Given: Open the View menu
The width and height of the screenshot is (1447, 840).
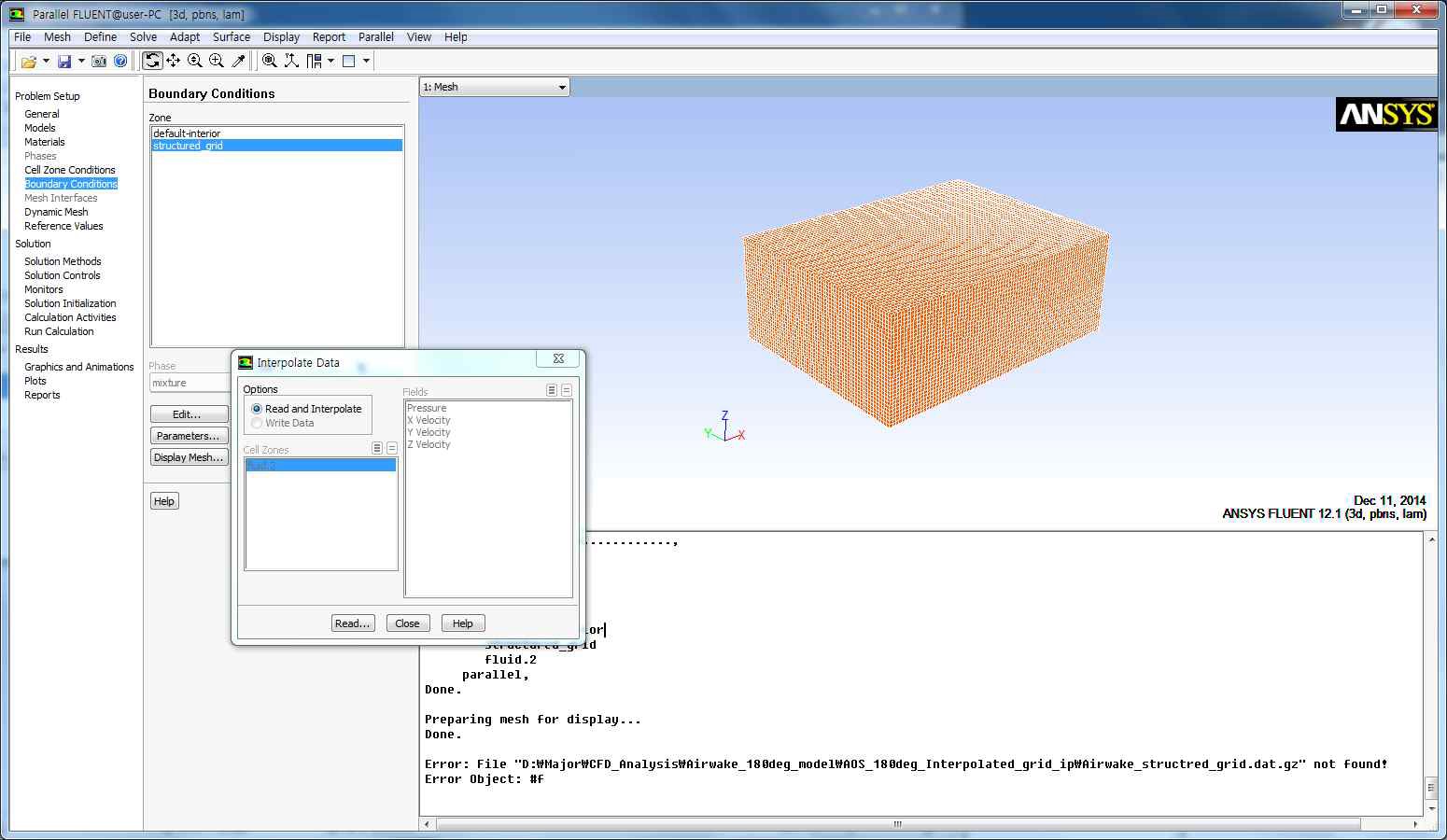Looking at the screenshot, I should click(x=419, y=37).
